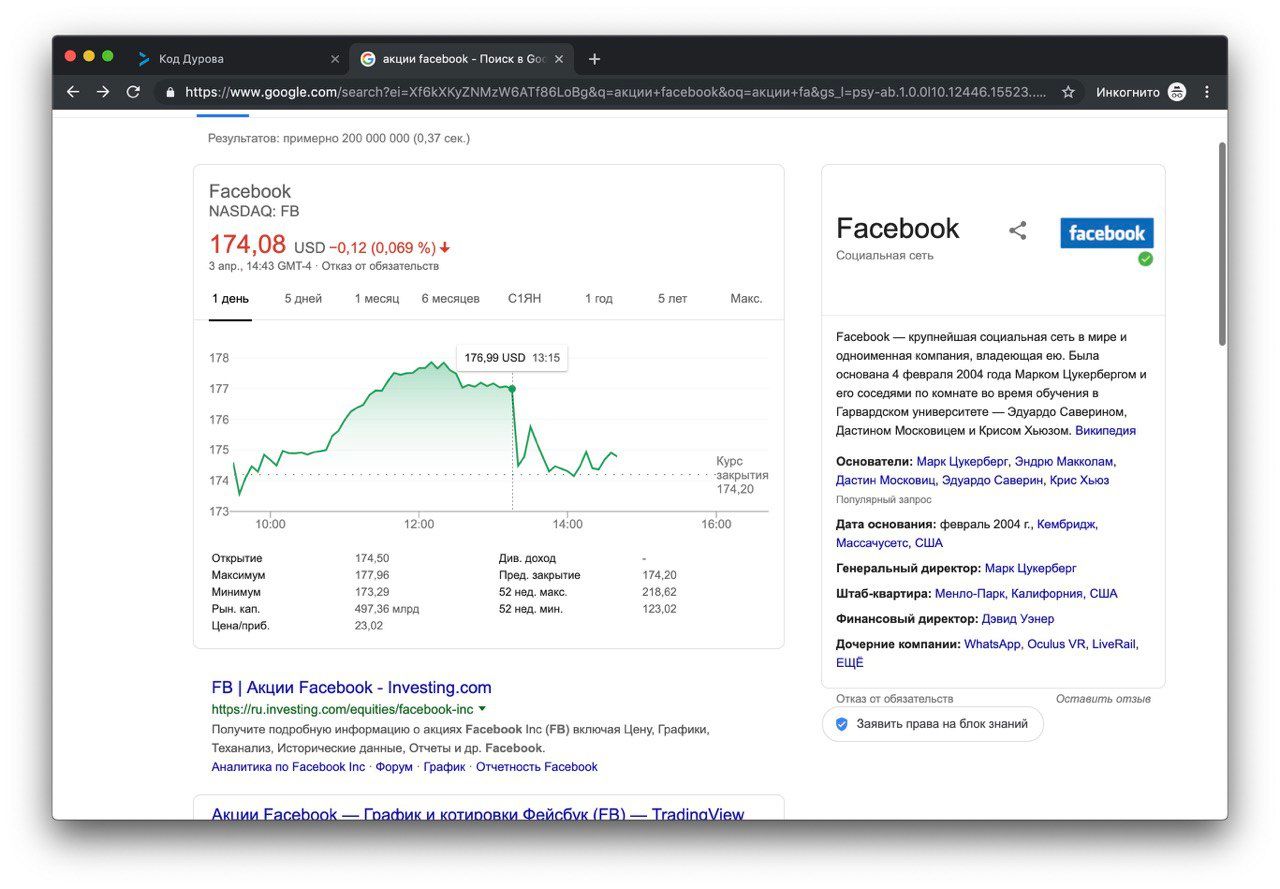Open a new tab with plus button
This screenshot has height=889, width=1280.
pos(595,59)
